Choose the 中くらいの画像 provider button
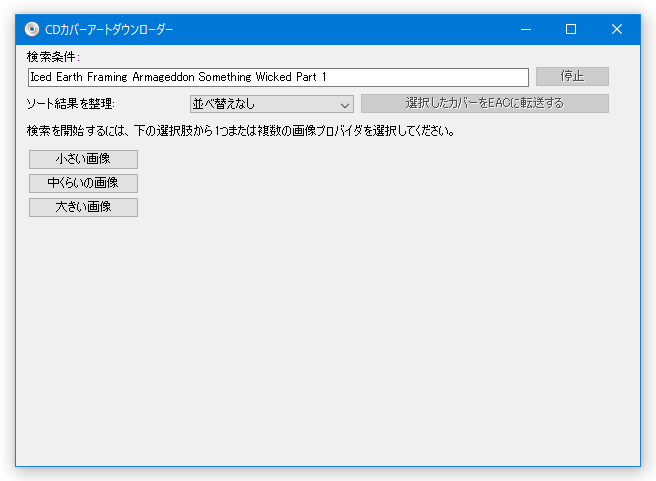This screenshot has height=481, width=656. coord(83,183)
